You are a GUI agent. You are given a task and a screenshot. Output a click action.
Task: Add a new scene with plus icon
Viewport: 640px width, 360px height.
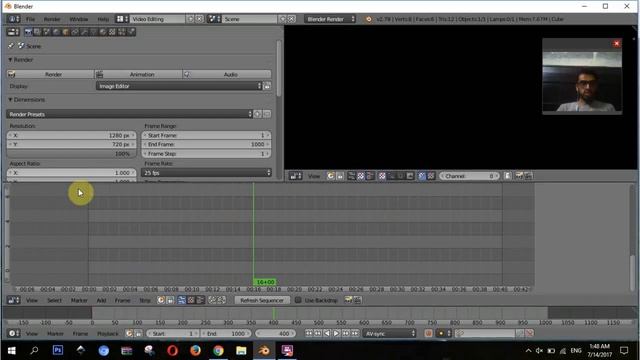pyautogui.click(x=282, y=19)
